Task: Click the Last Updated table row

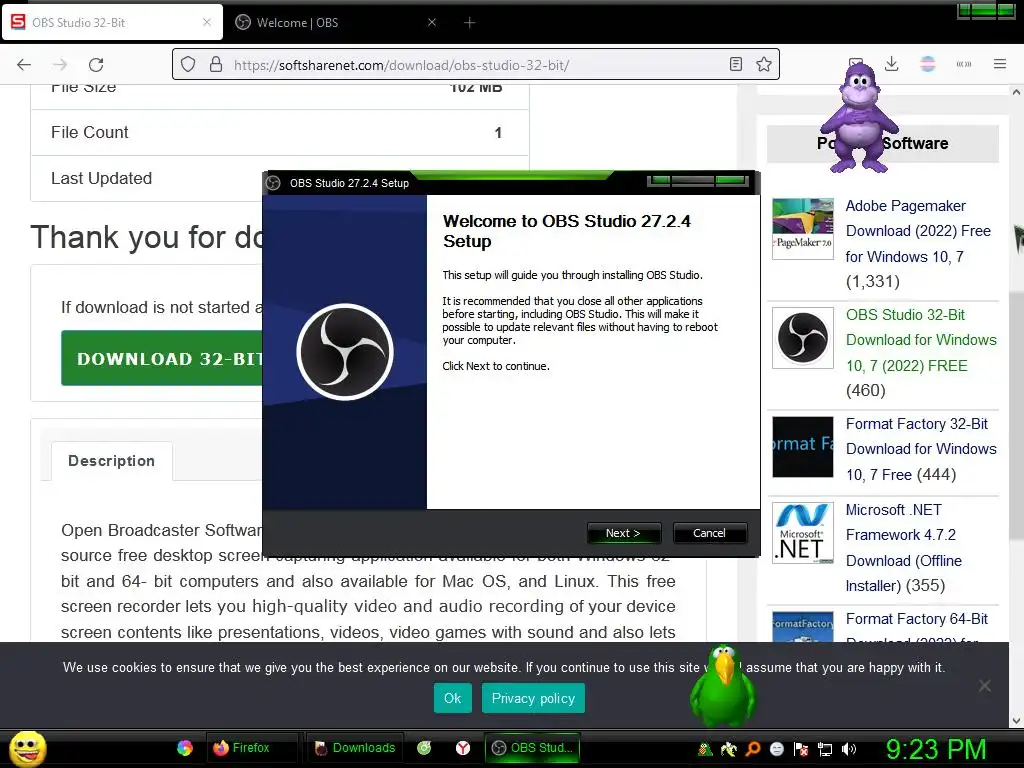Action: tap(147, 178)
